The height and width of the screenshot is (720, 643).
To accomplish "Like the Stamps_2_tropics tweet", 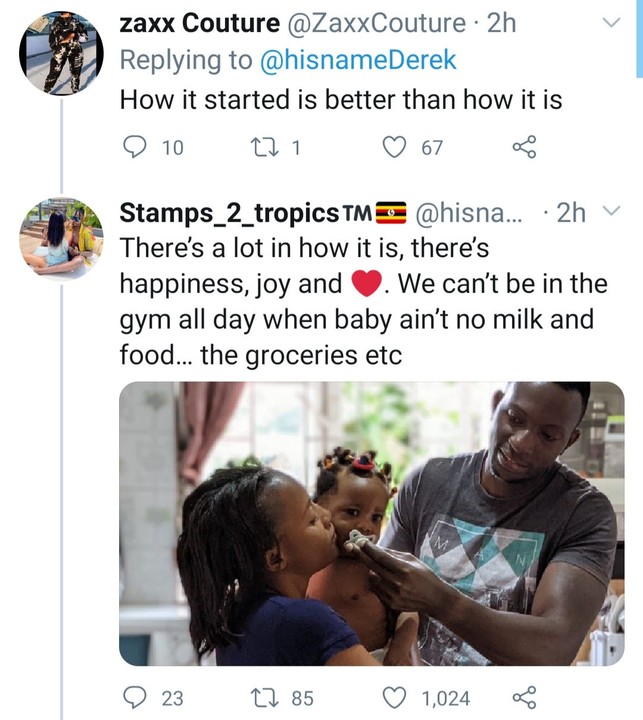I will 397,698.
